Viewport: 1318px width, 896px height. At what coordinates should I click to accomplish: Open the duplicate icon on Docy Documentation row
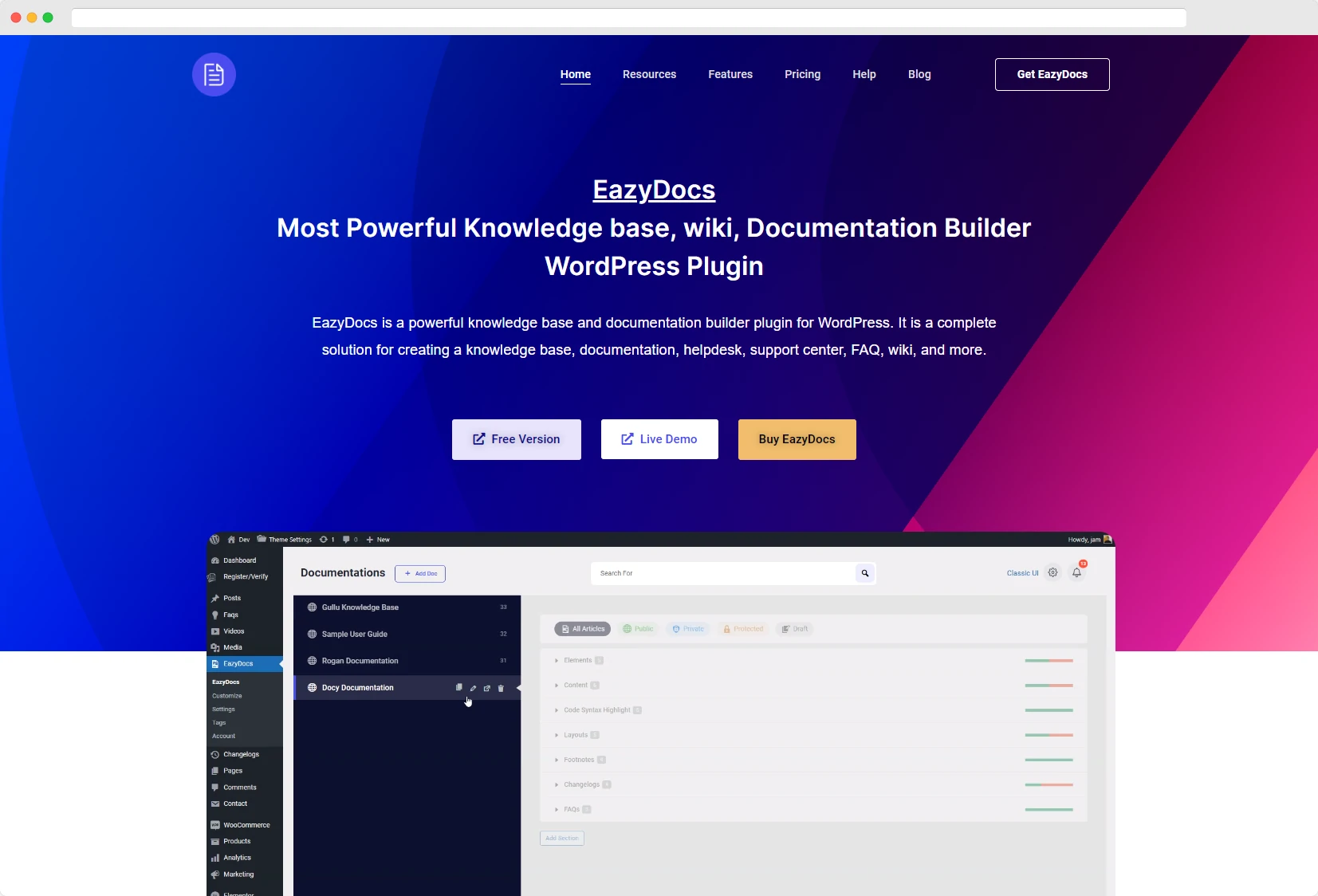459,688
